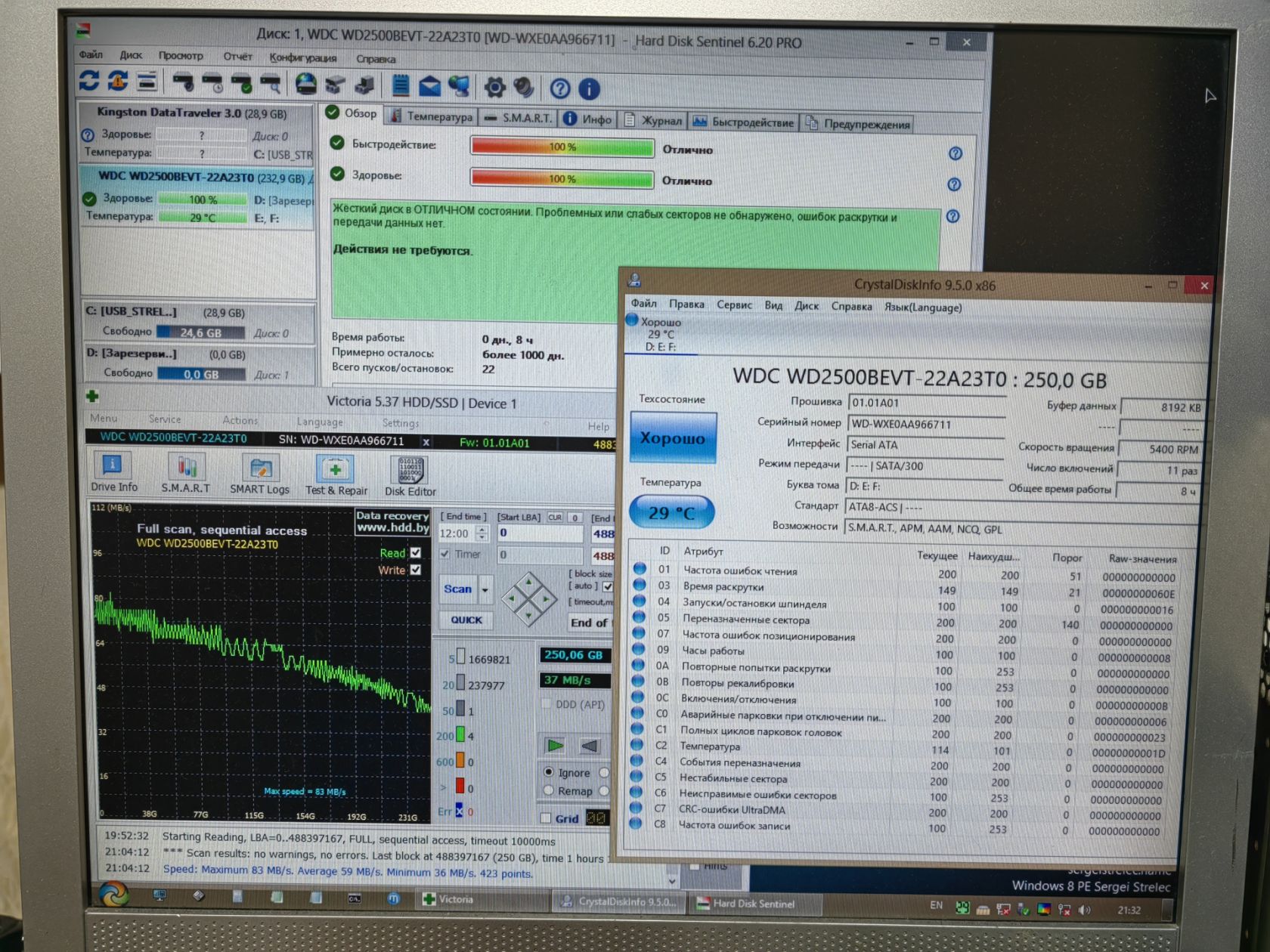Image resolution: width=1270 pixels, height=952 pixels.
Task: Enable the Grid checkbox in Victoria
Action: click(x=546, y=818)
